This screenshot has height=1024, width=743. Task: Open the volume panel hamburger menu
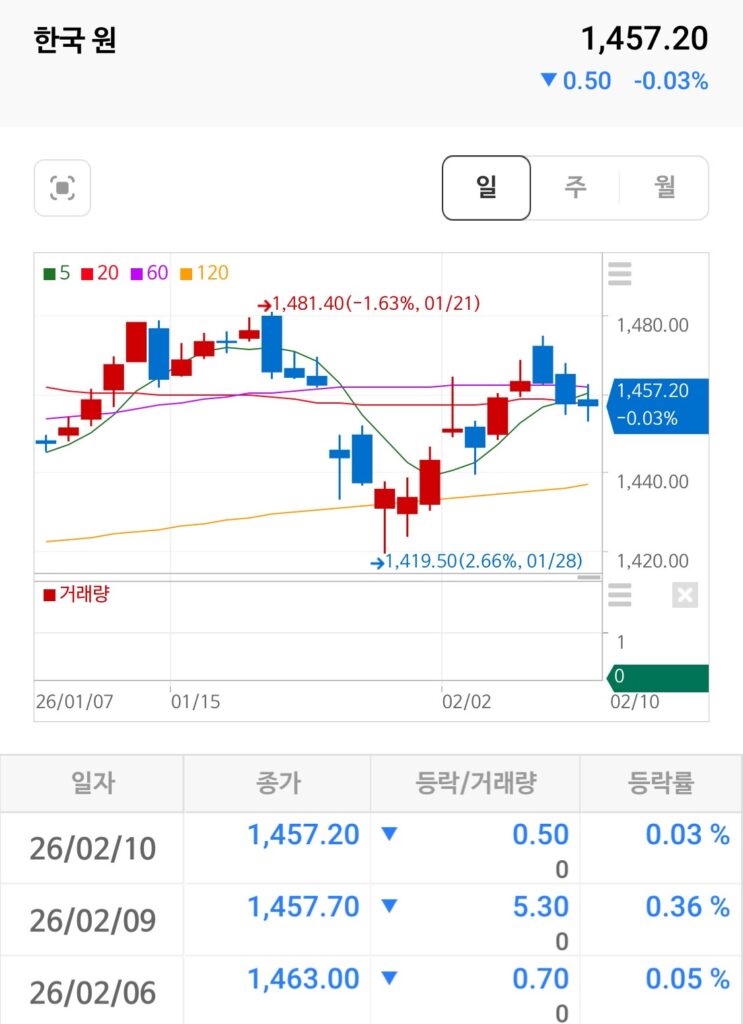pyautogui.click(x=620, y=596)
